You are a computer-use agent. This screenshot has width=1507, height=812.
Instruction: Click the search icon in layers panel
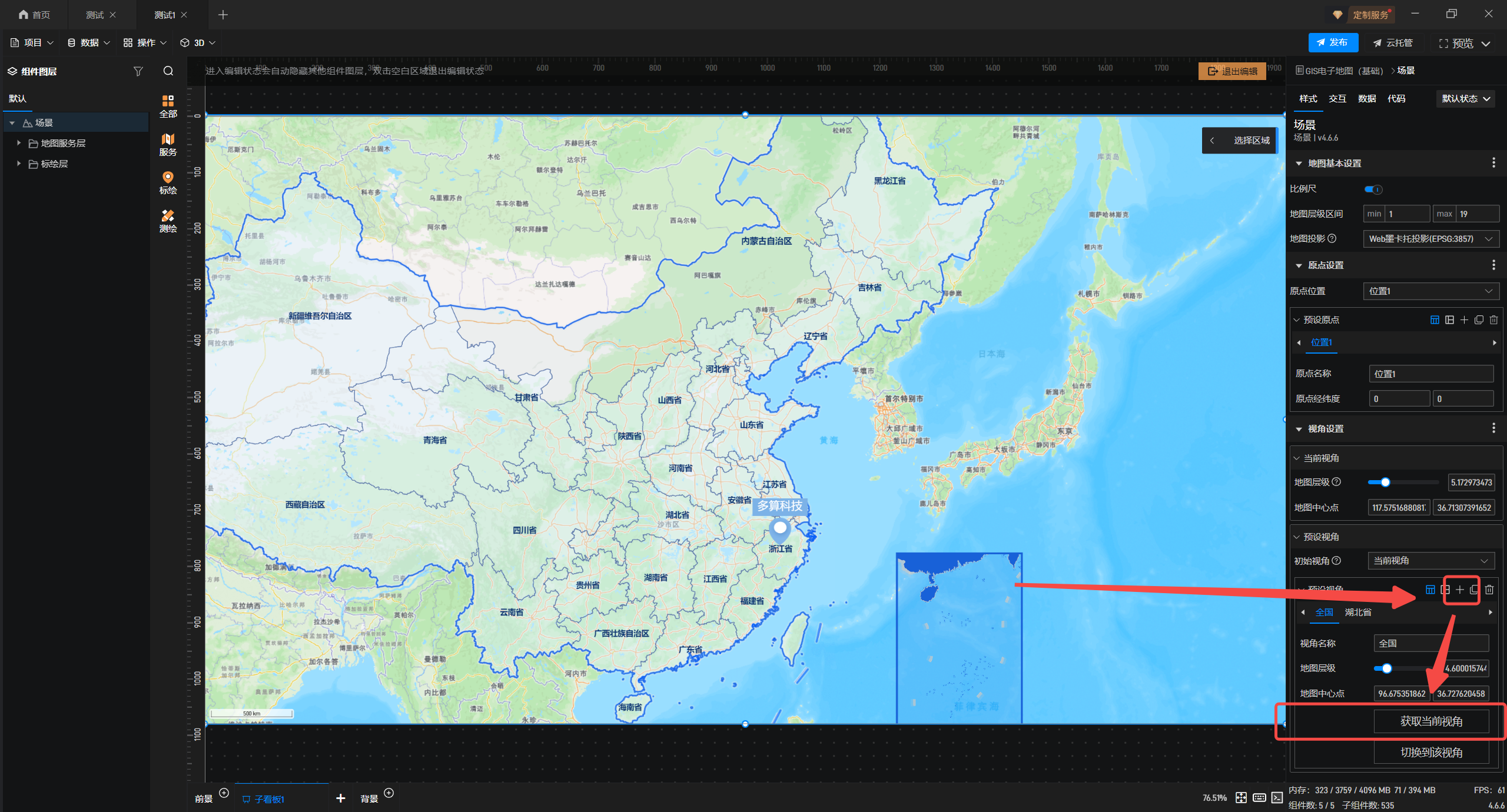point(168,71)
